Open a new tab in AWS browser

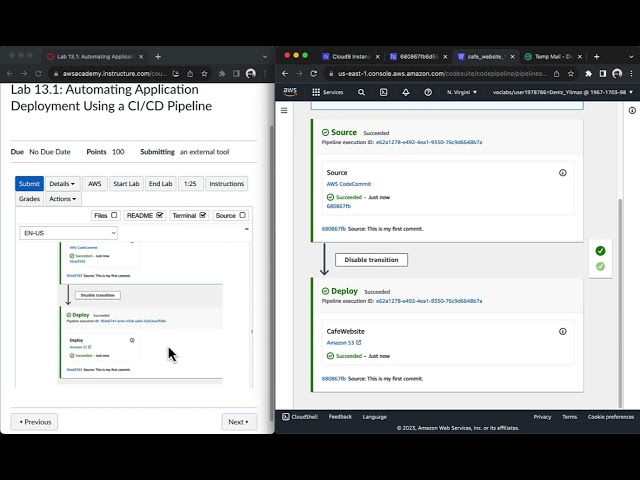[x=596, y=57]
